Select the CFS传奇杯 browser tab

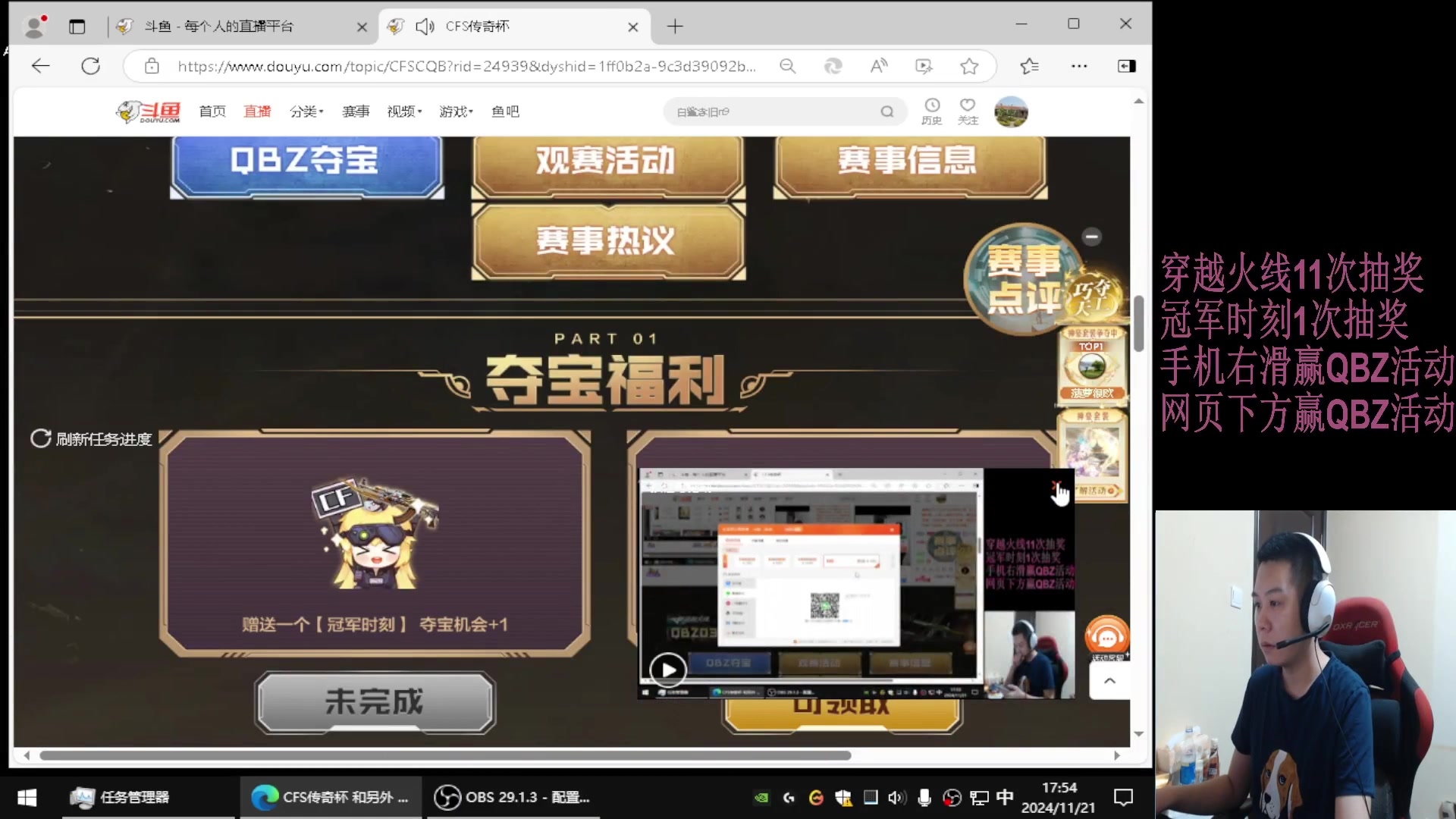click(x=516, y=27)
